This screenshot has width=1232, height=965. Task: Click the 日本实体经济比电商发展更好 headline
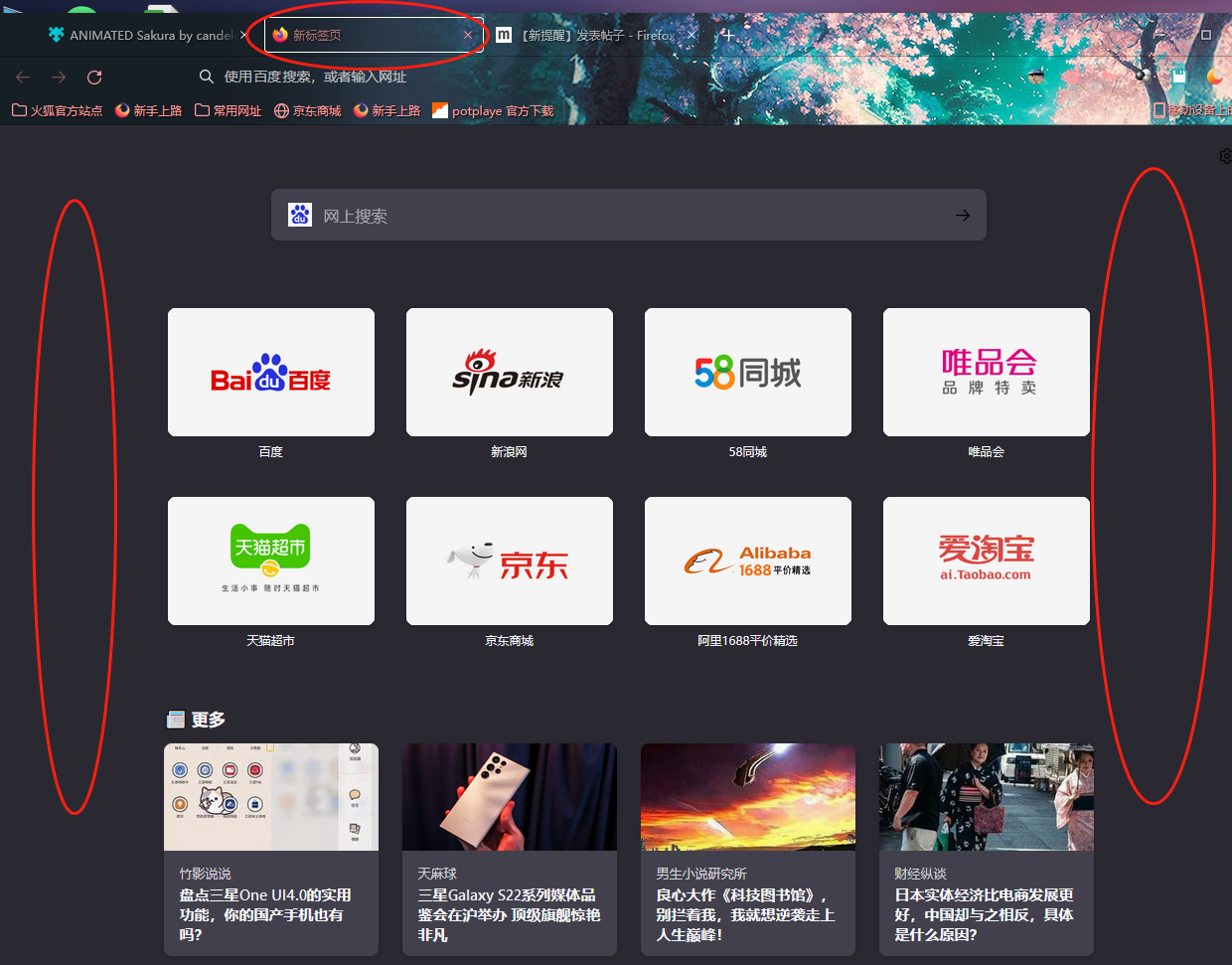pyautogui.click(x=984, y=914)
